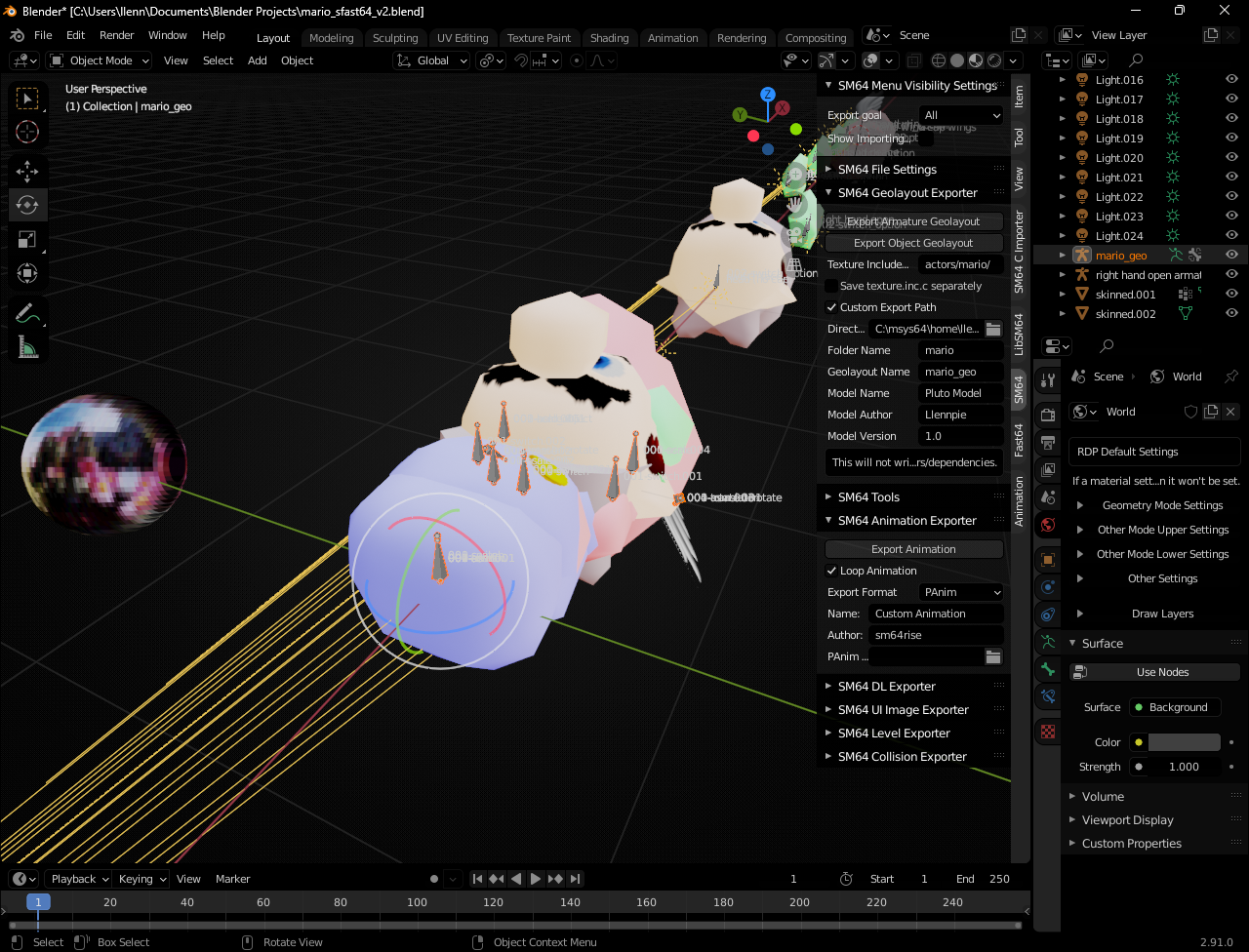Open the Object Mode dropdown

coord(100,60)
